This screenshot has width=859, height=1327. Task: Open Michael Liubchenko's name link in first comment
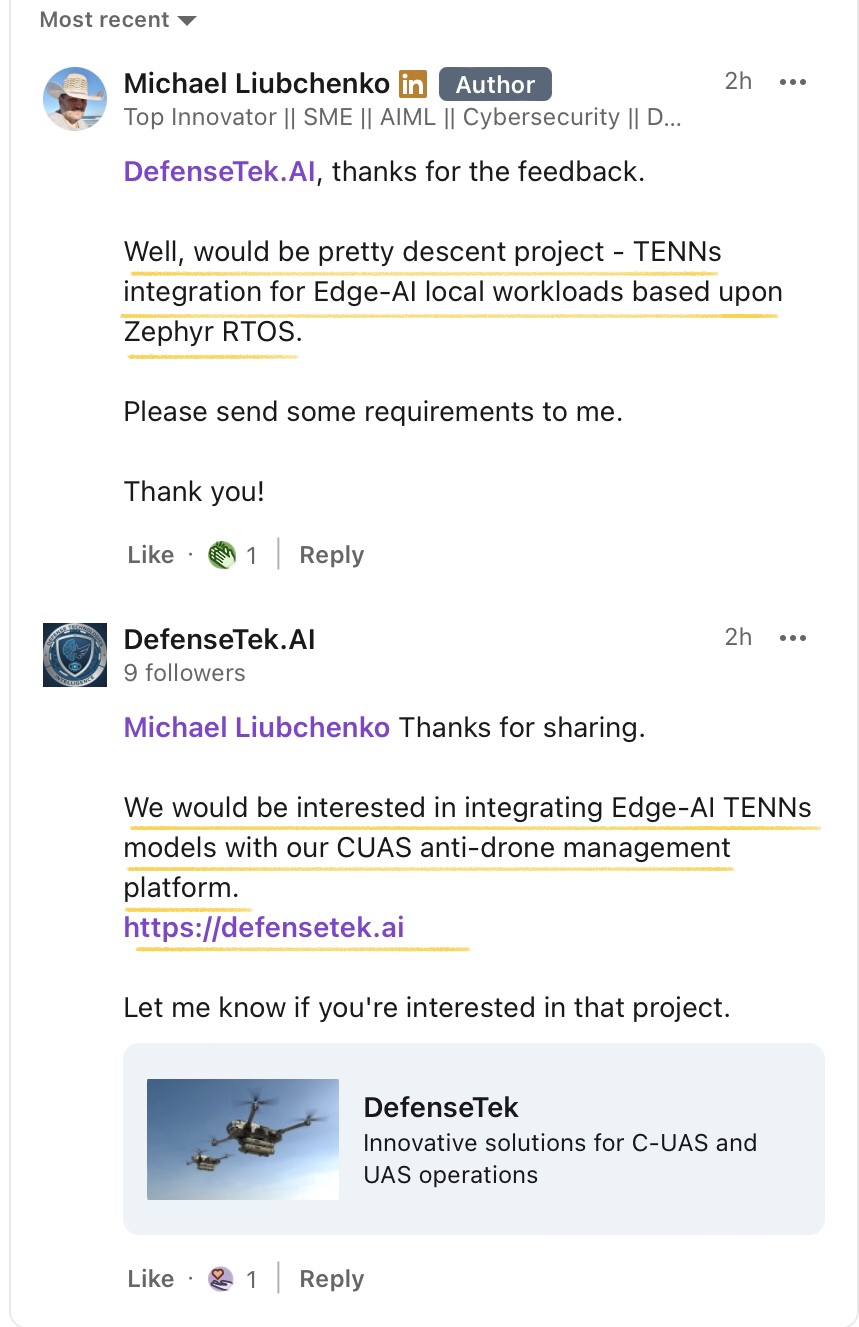tap(256, 84)
